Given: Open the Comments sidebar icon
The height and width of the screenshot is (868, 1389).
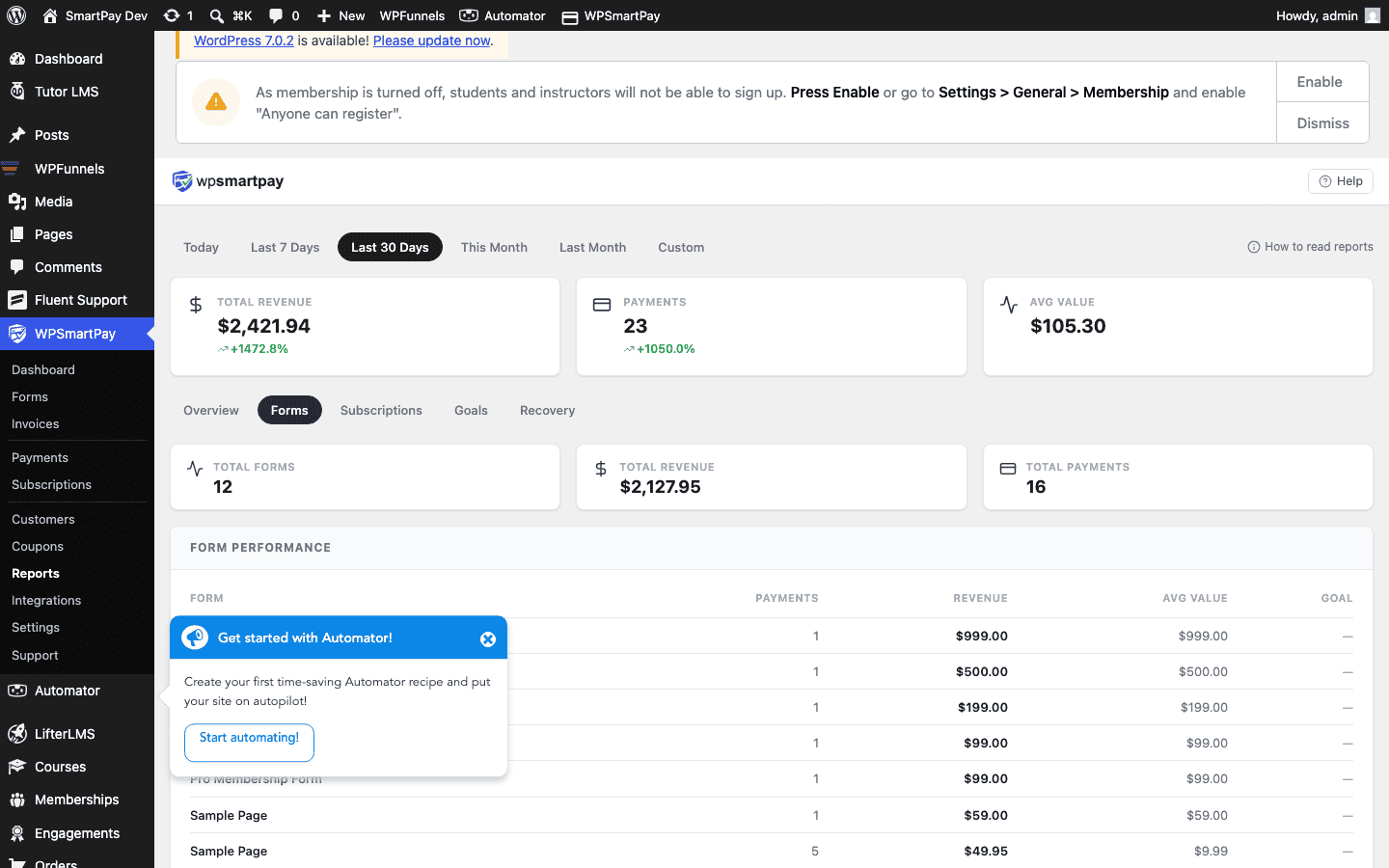Looking at the screenshot, I should pos(16,267).
